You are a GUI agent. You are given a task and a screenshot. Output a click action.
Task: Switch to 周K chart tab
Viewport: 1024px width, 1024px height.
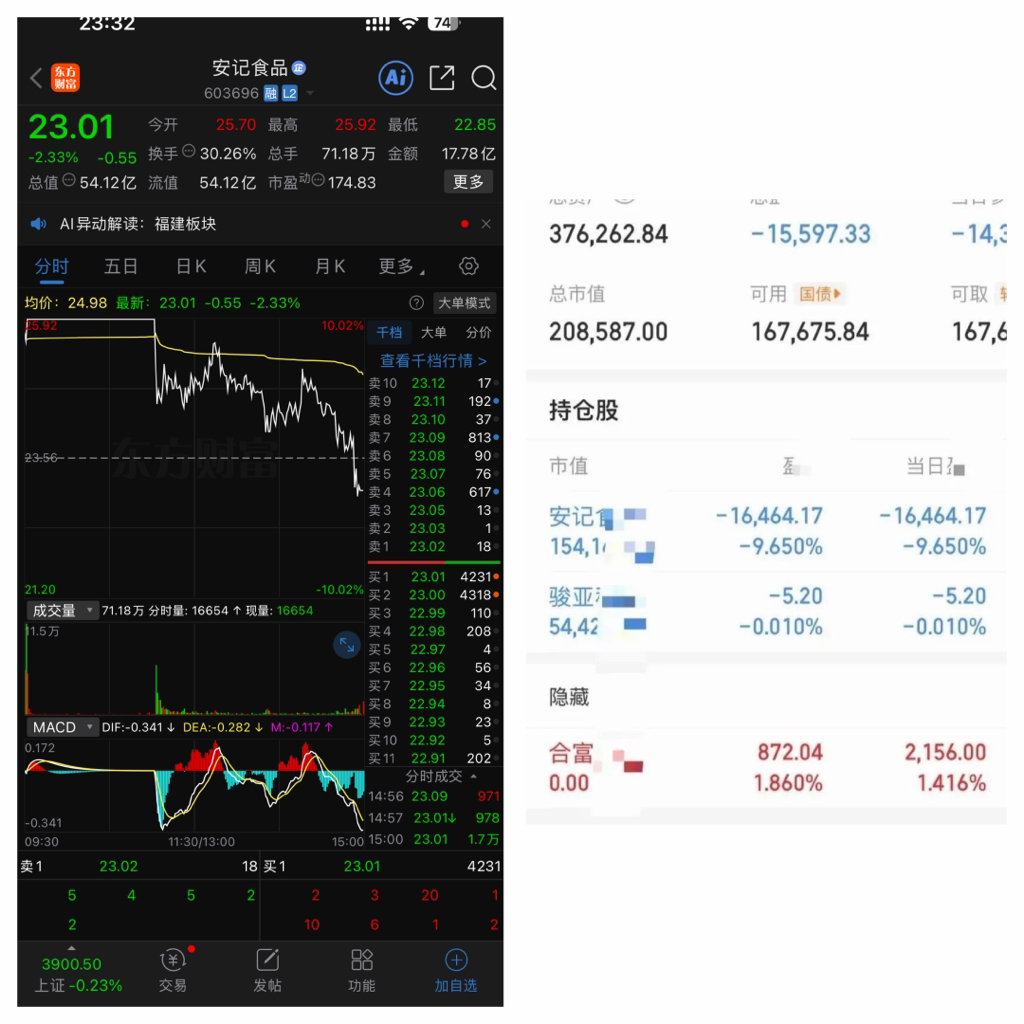[x=260, y=266]
